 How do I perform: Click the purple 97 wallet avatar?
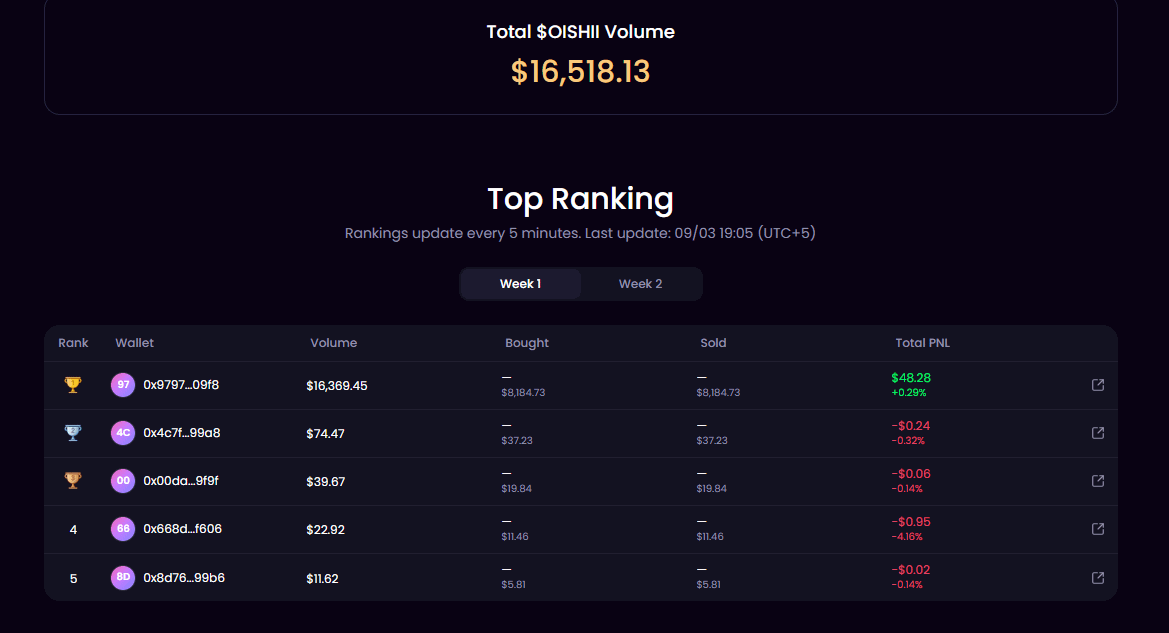(x=123, y=385)
